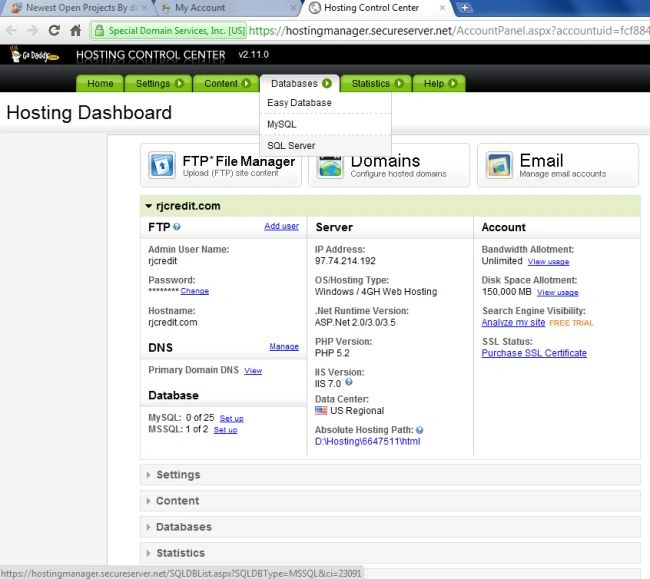
Task: Expand the Content section
Action: 390,501
